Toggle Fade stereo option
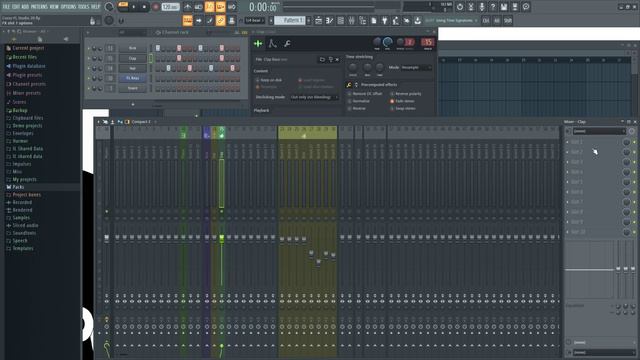 402,101
